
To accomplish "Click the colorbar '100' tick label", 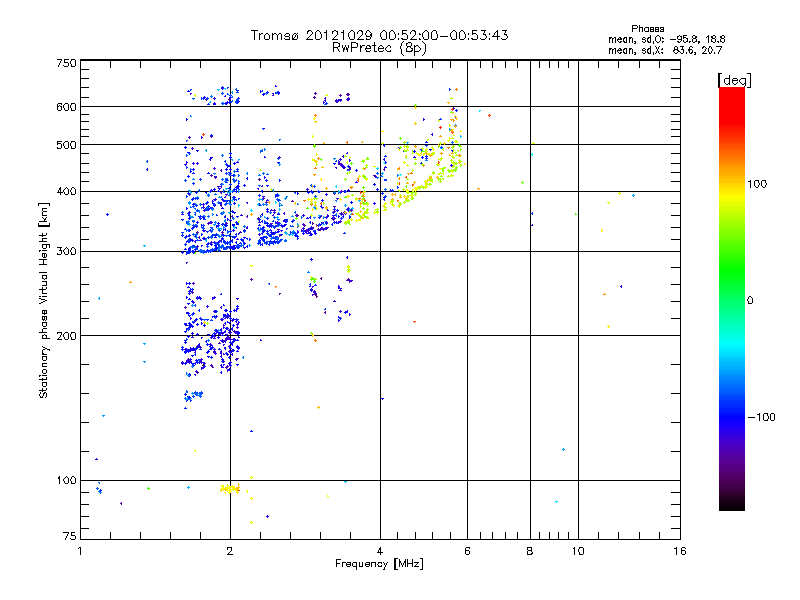I will point(757,184).
